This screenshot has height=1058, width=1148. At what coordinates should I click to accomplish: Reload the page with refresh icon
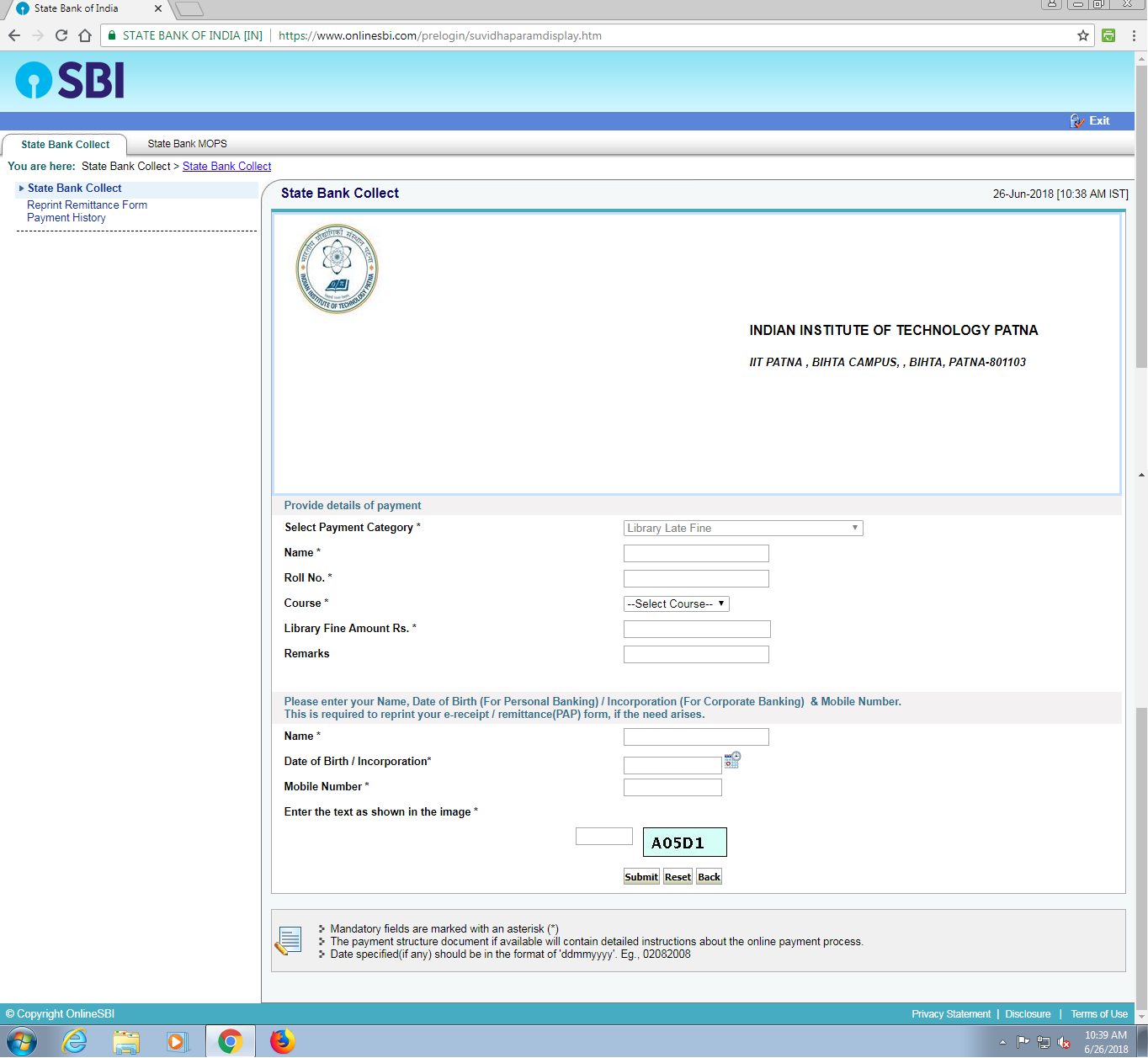61,35
